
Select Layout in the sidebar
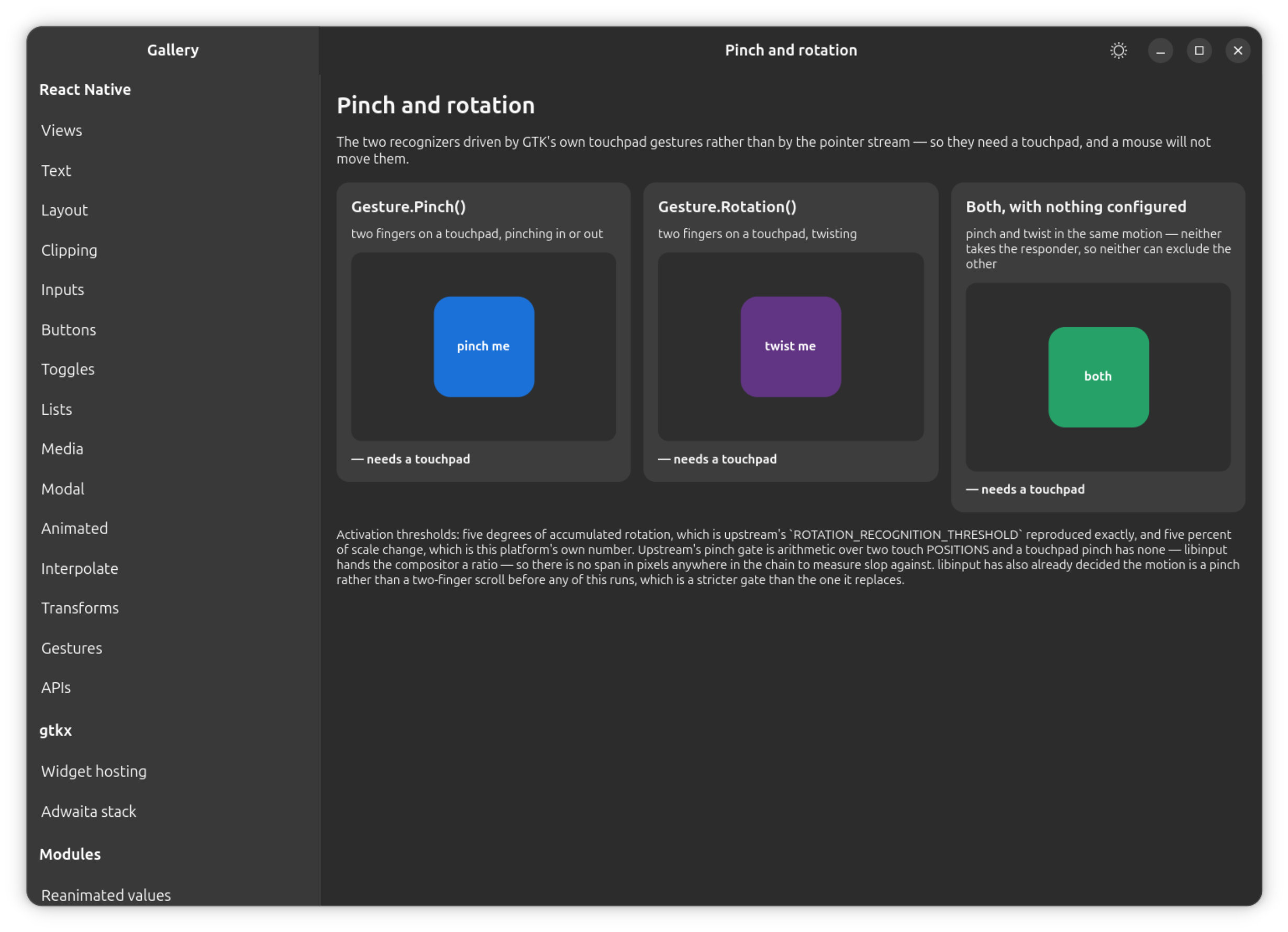tap(173, 210)
